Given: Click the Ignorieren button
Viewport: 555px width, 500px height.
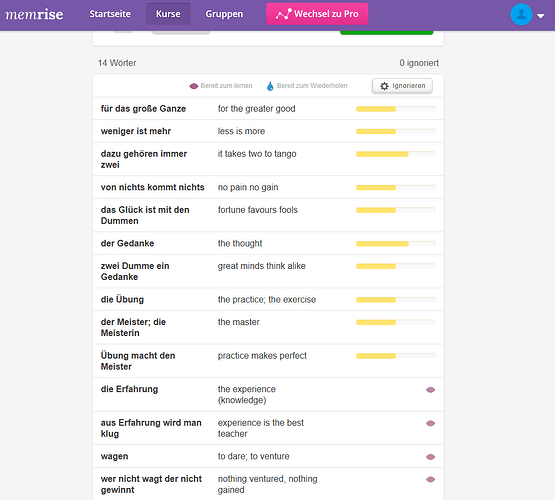Looking at the screenshot, I should click(x=402, y=86).
